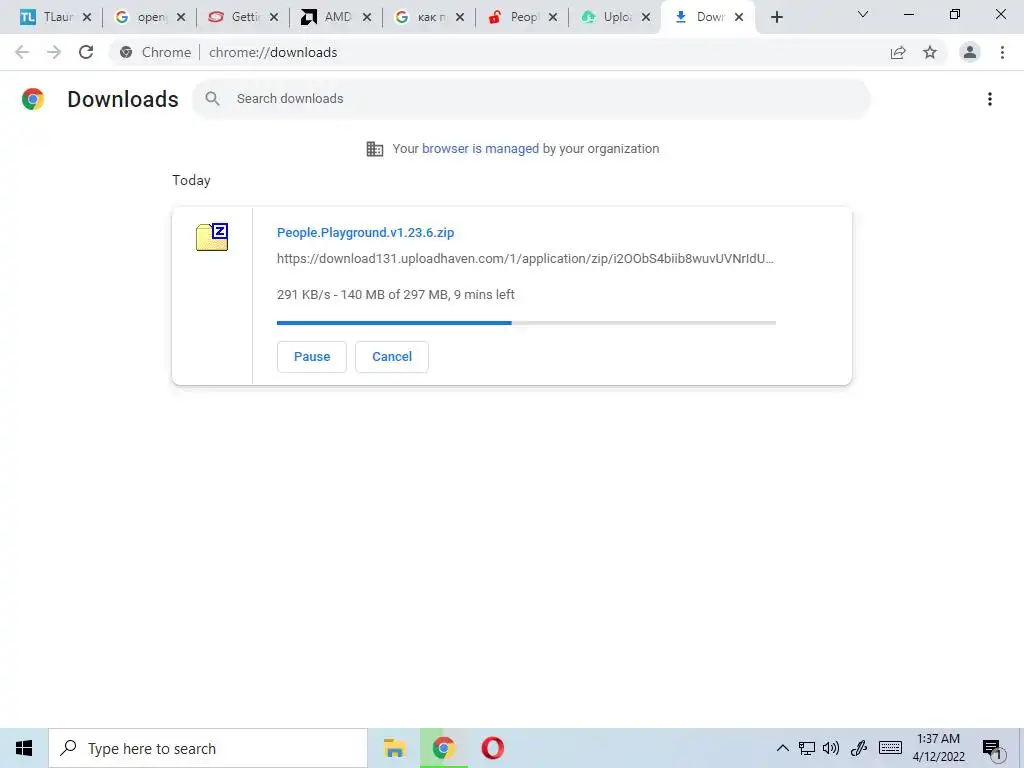Go back with the browser back arrow
1024x768 pixels.
[x=22, y=52]
